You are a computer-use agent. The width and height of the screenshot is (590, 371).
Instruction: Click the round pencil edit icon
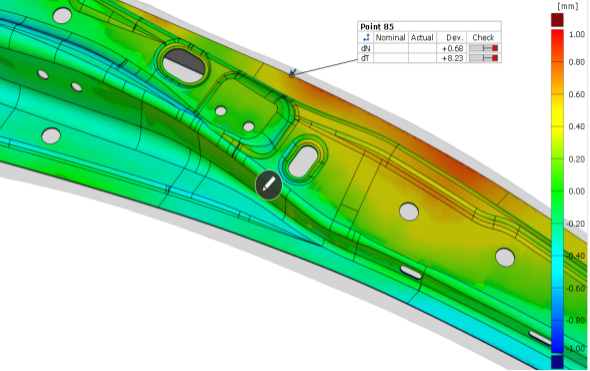[x=269, y=184]
